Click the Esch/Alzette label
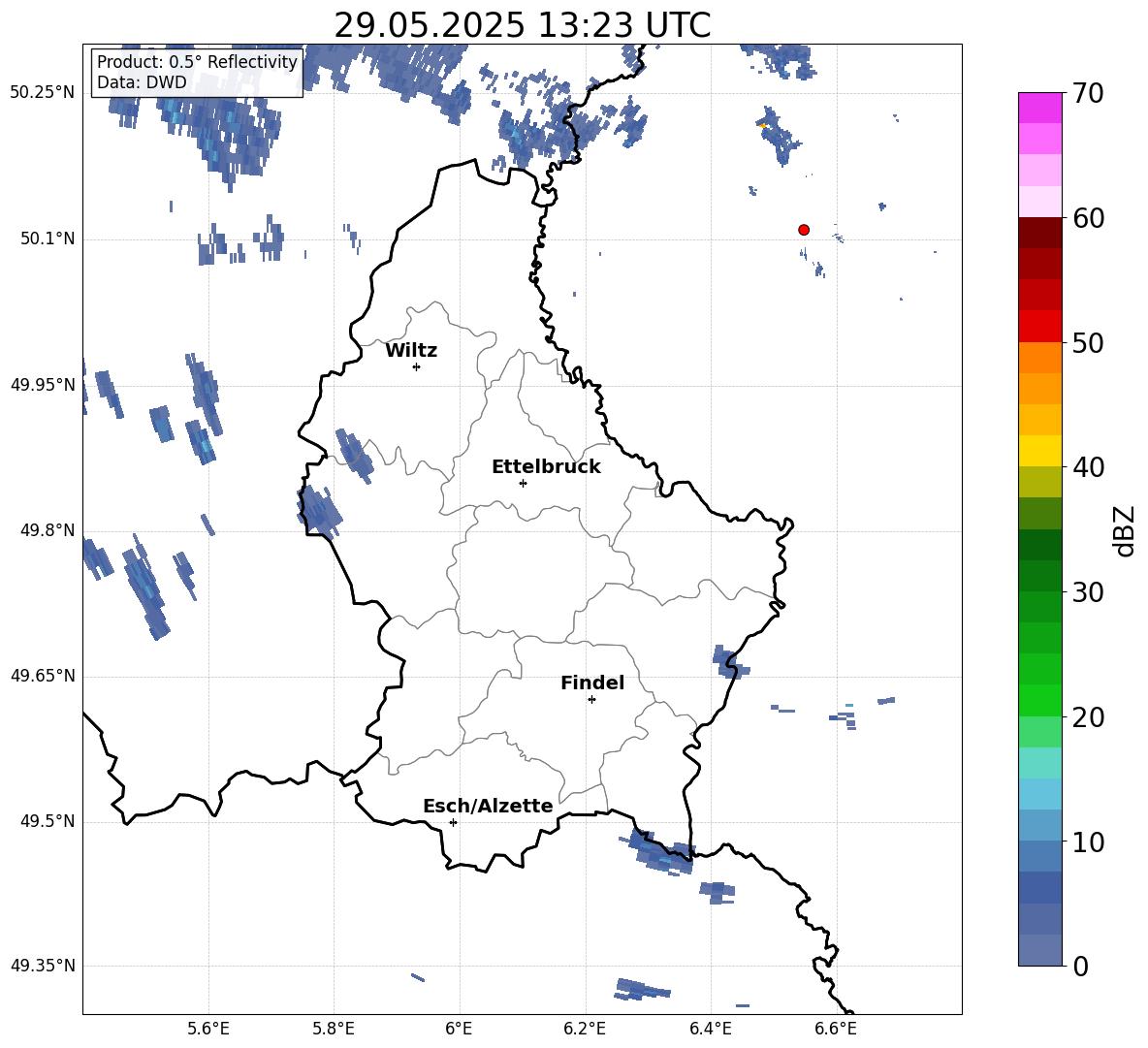Image resolution: width=1148 pixels, height=1048 pixels. pos(488,806)
